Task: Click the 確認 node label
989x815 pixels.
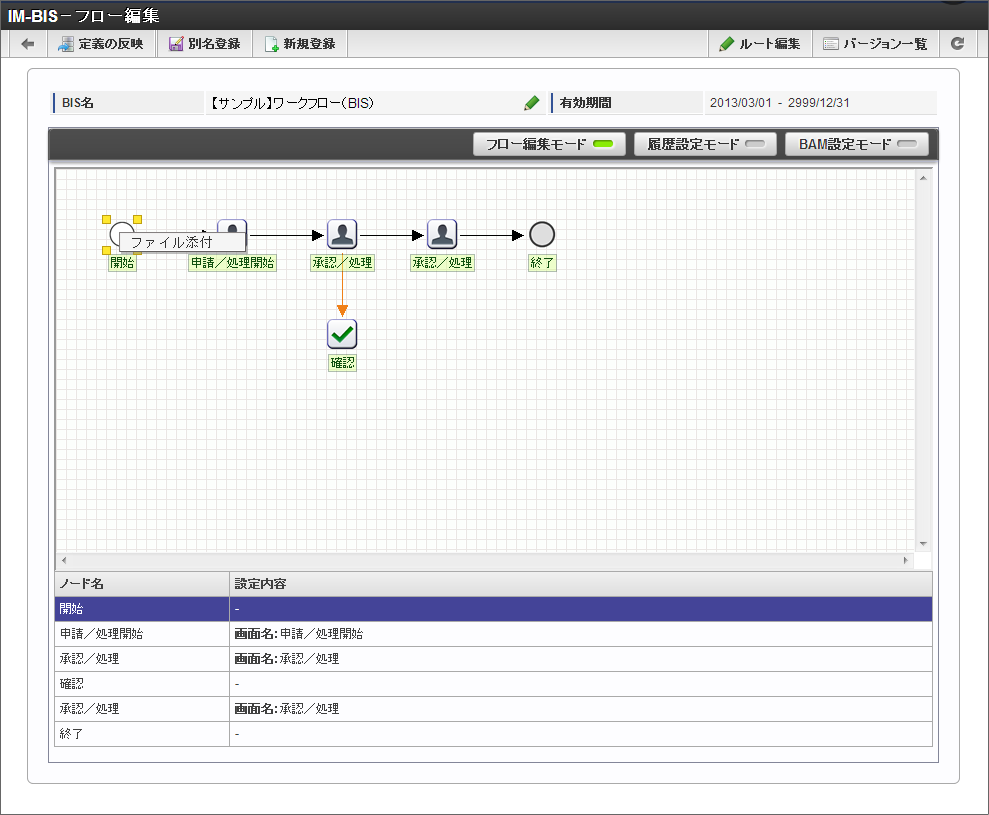Action: pyautogui.click(x=342, y=363)
